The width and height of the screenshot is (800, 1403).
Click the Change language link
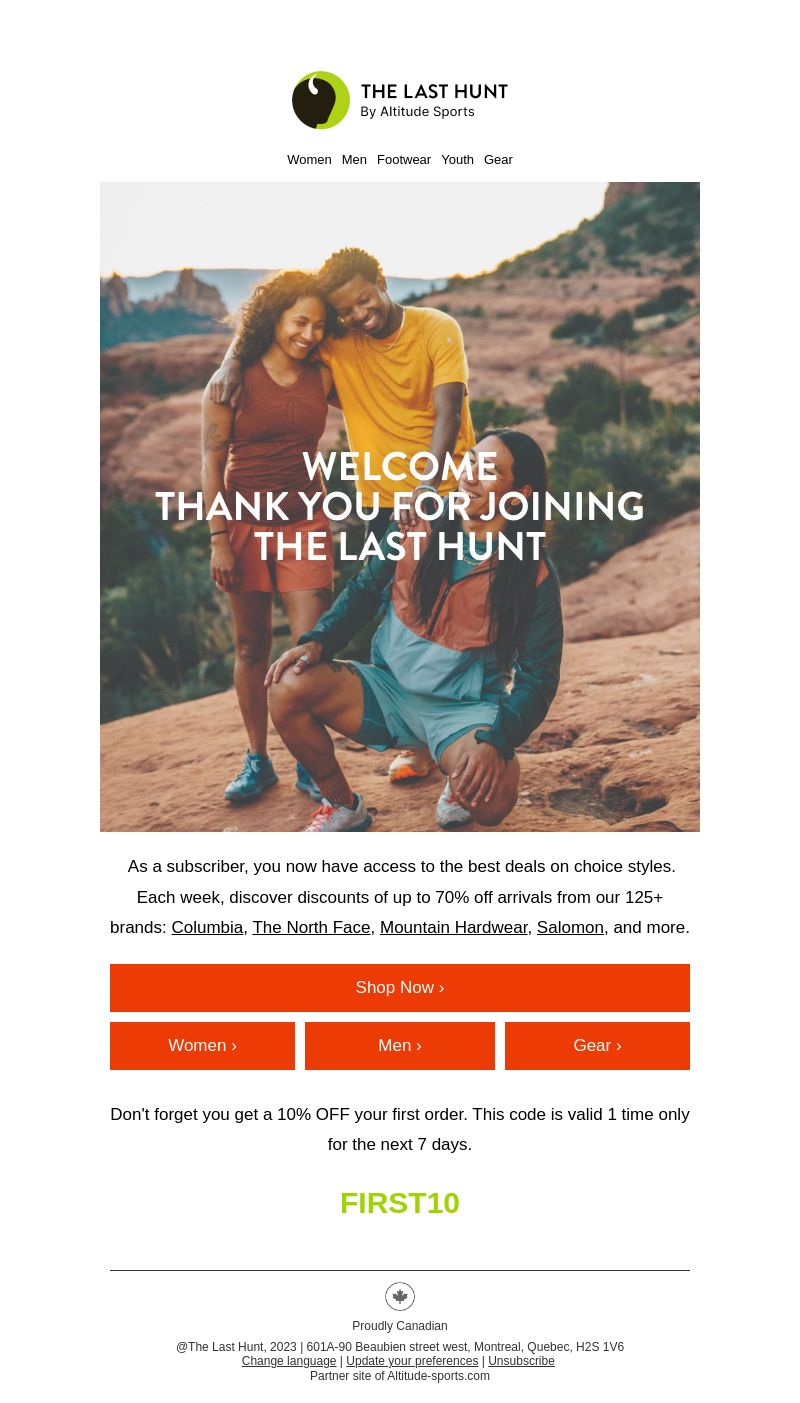click(x=289, y=1361)
